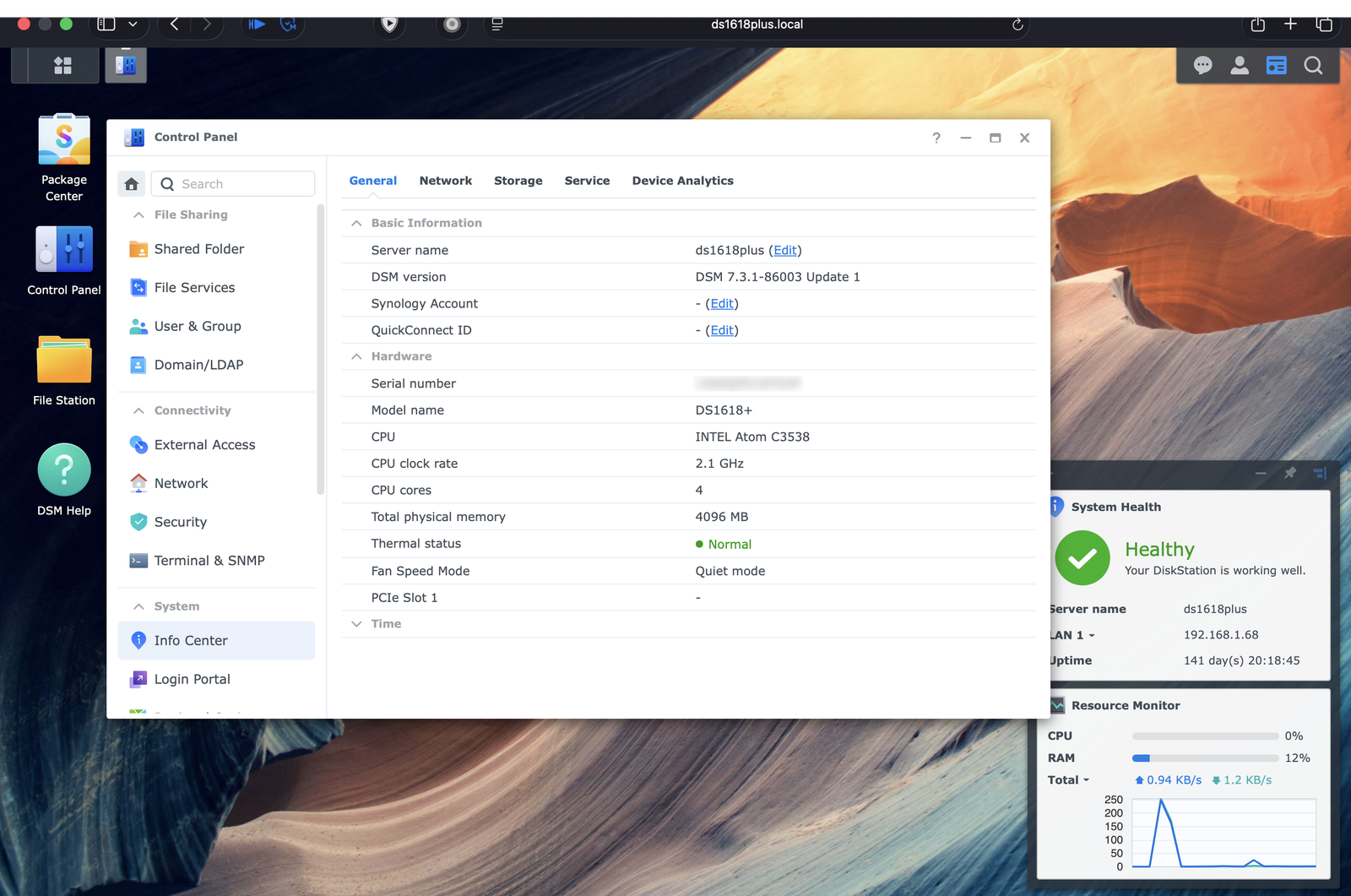The height and width of the screenshot is (896, 1351).
Task: Open the Total network dropdown in widget
Action: click(1086, 780)
